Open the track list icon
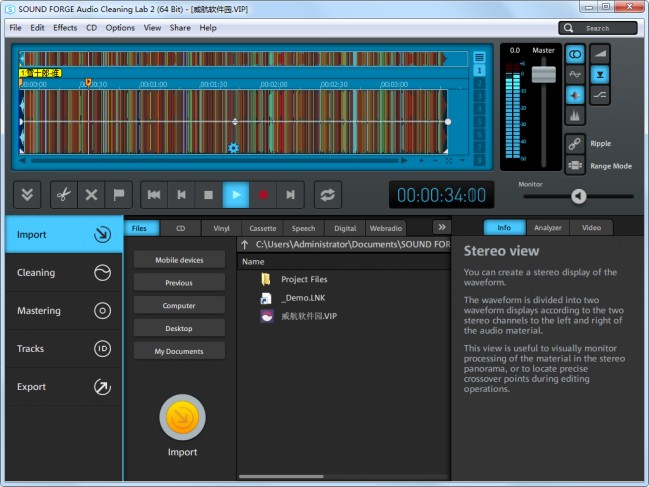 tap(479, 57)
